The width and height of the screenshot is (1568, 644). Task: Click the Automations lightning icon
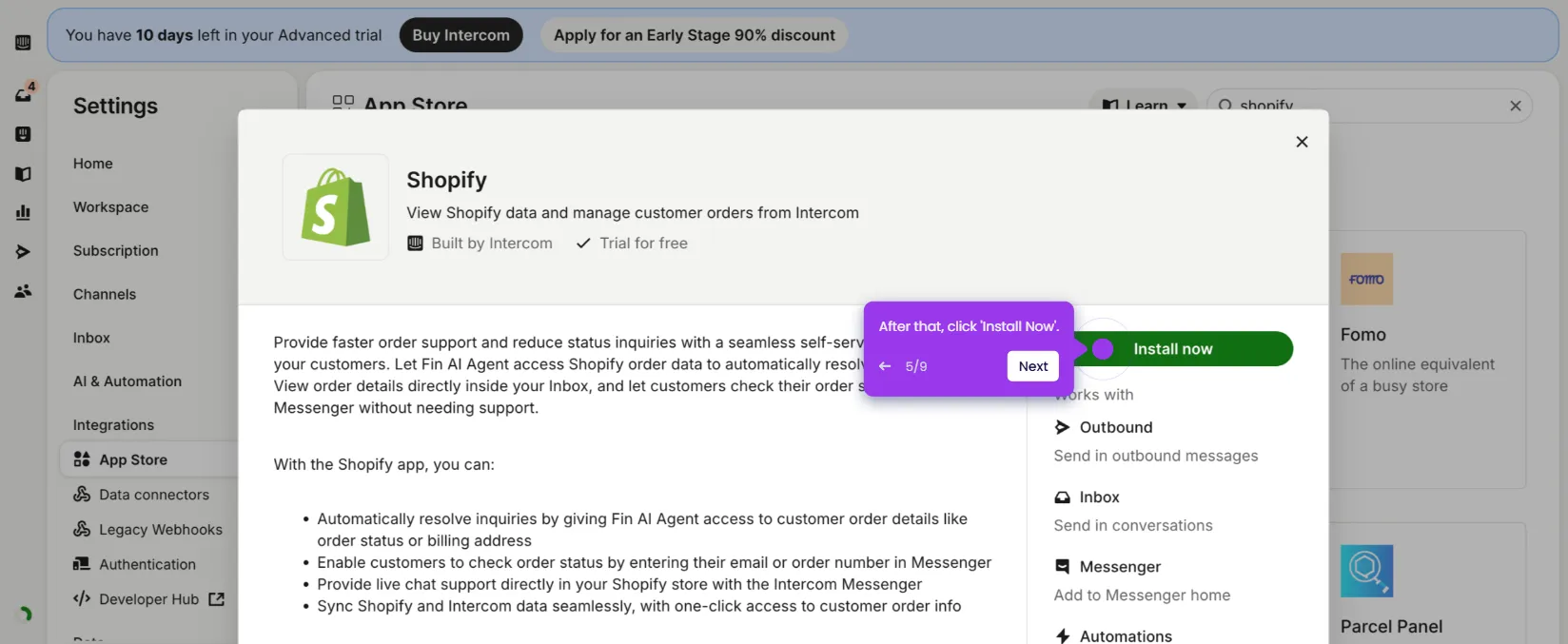1062,635
